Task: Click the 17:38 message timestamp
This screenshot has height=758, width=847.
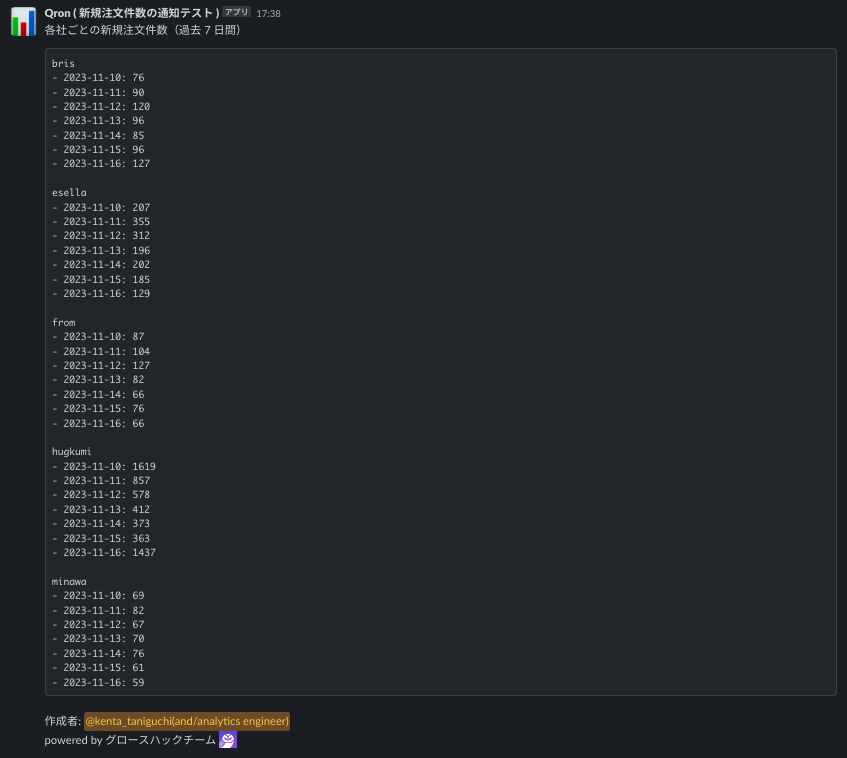Action: (268, 14)
